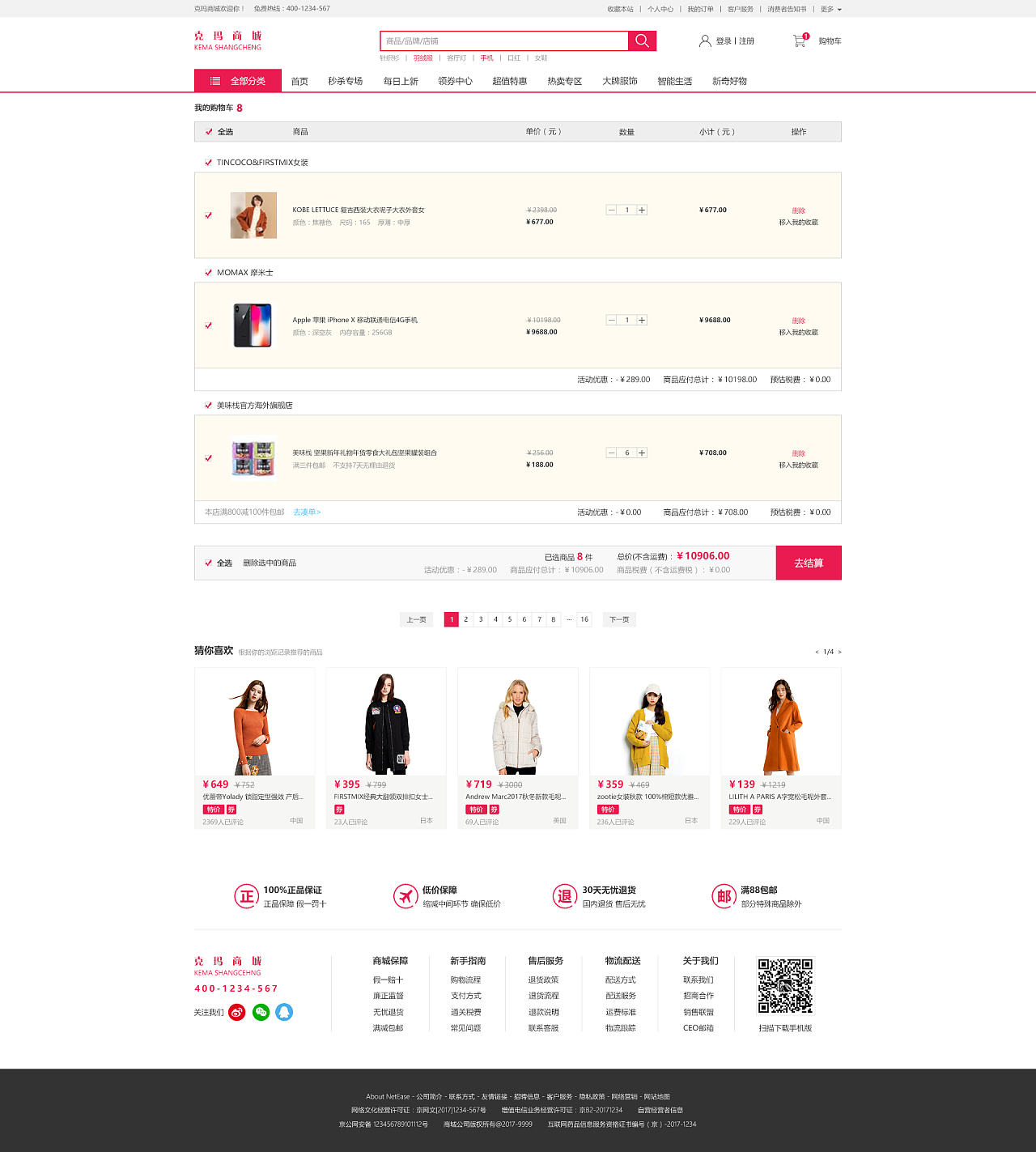Open the ¥139 orange coat recommendation

click(781, 748)
